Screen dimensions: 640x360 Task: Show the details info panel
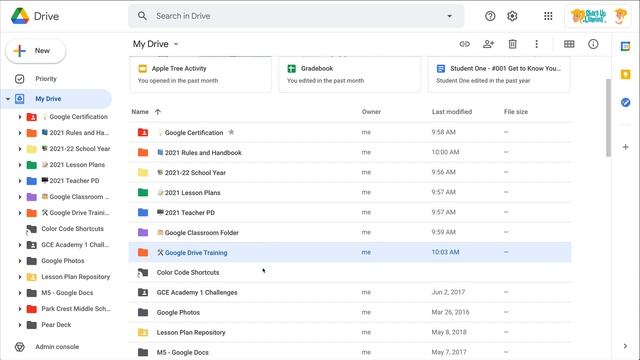tap(593, 44)
